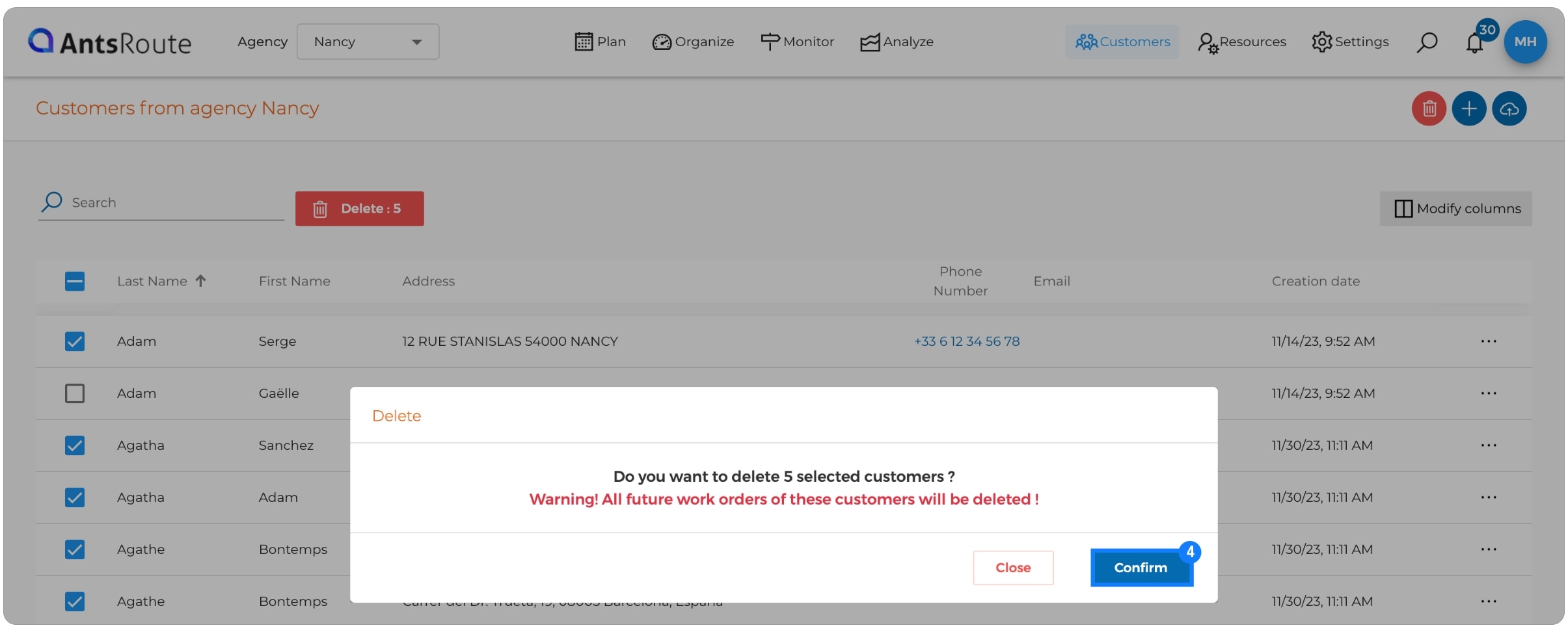The width and height of the screenshot is (1568, 632).
Task: Click the First Name column header
Action: coord(294,281)
